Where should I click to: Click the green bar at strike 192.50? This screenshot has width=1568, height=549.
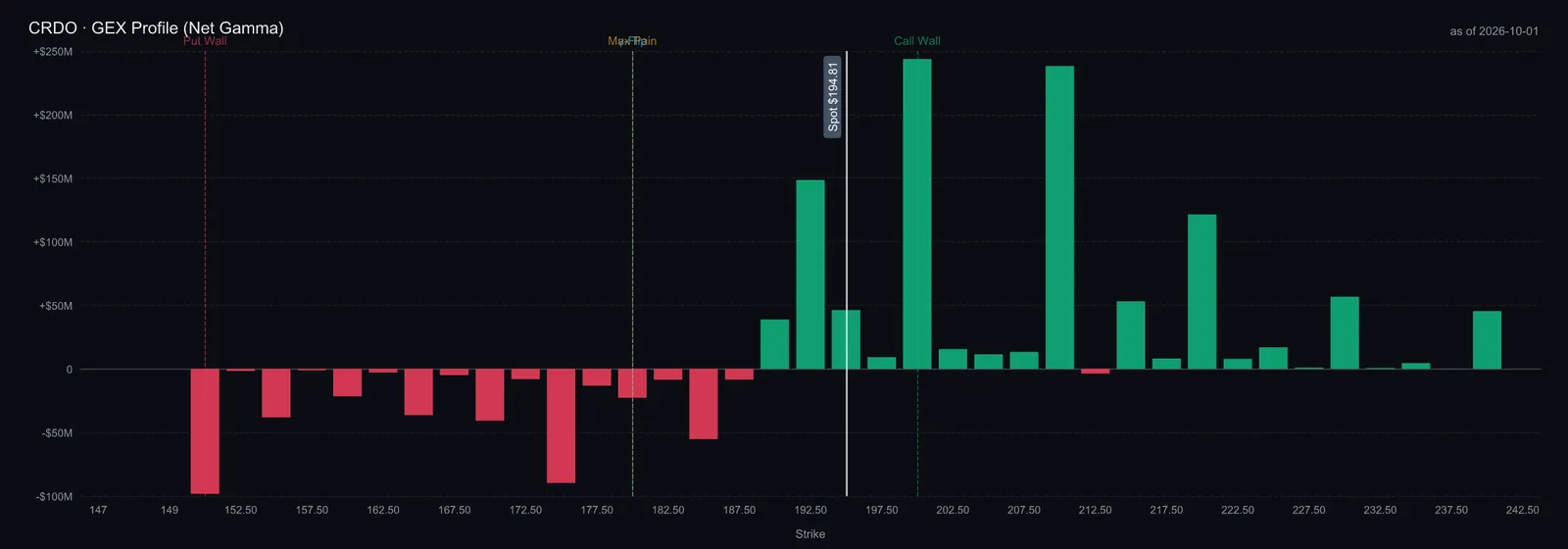[810, 274]
